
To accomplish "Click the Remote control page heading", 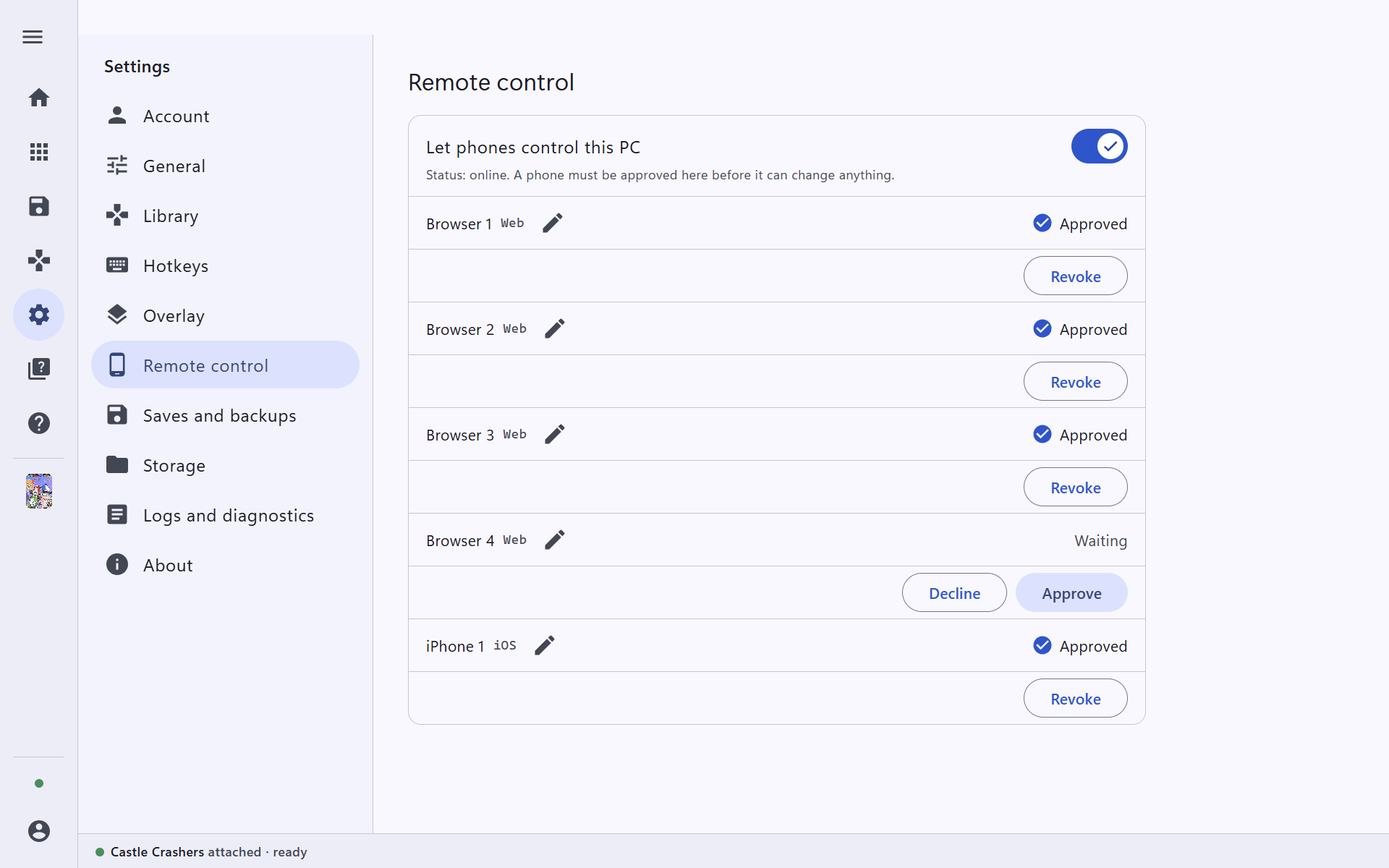I will point(491,82).
